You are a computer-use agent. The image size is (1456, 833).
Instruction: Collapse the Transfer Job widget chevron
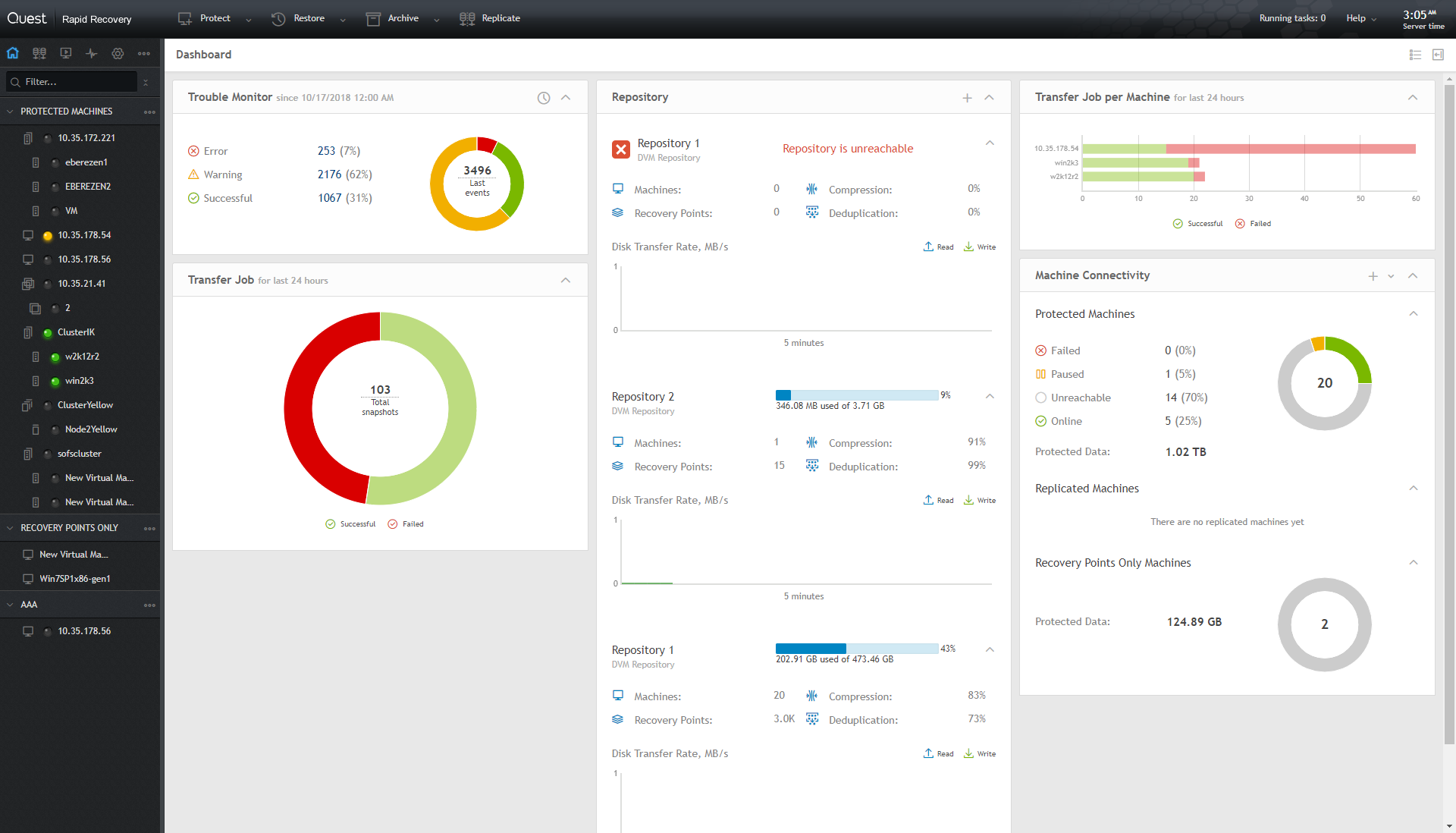point(566,281)
